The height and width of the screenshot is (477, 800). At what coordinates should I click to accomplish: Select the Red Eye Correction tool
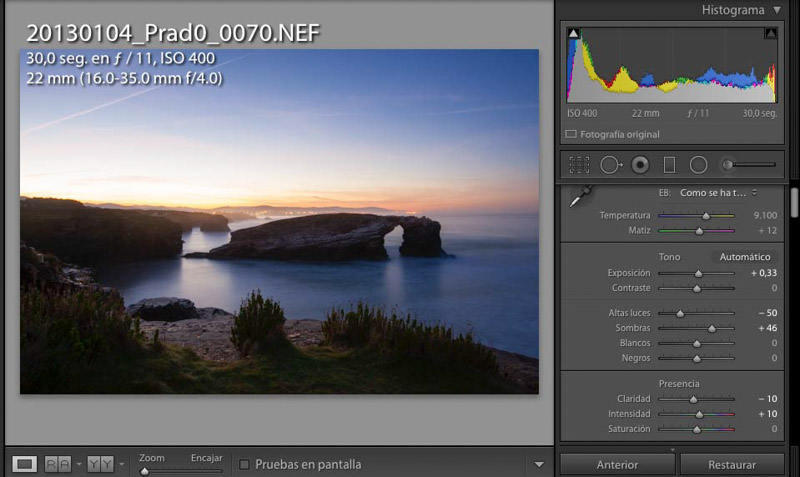coord(640,164)
